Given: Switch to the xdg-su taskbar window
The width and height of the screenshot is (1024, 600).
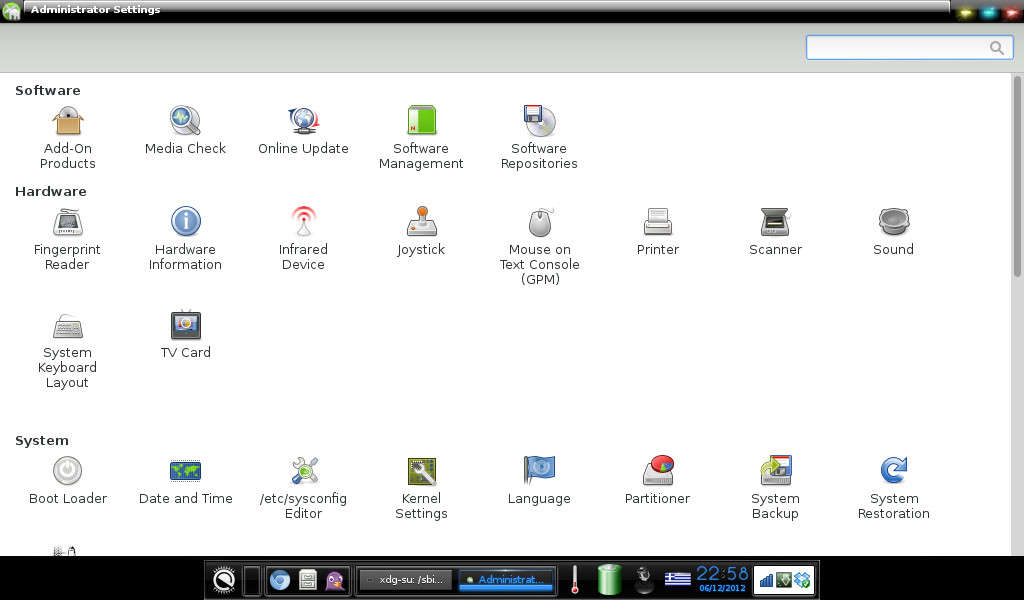Looking at the screenshot, I should point(406,580).
